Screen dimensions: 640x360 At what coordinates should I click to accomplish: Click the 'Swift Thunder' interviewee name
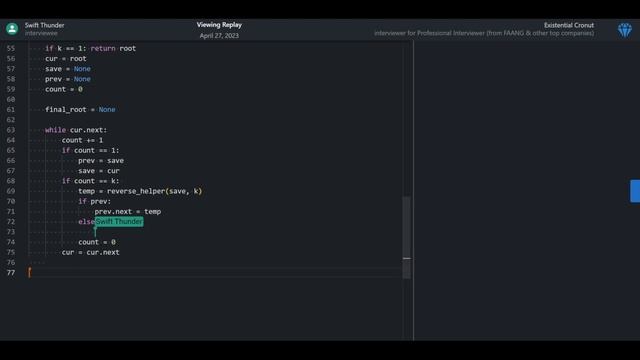tap(44, 25)
